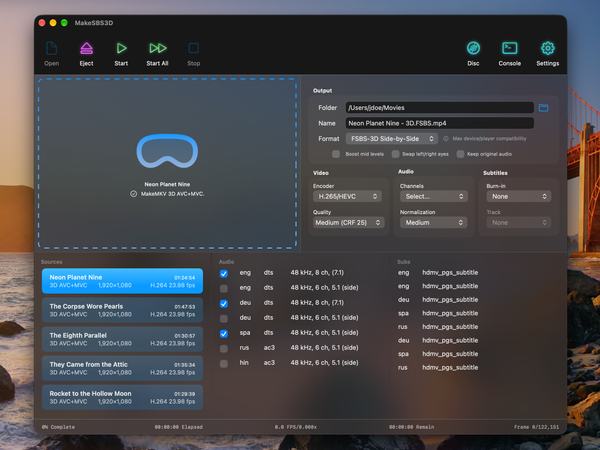Click the checkmark icon beside MakeMKV 3D AVC+MVC
The height and width of the screenshot is (450, 600).
click(134, 194)
